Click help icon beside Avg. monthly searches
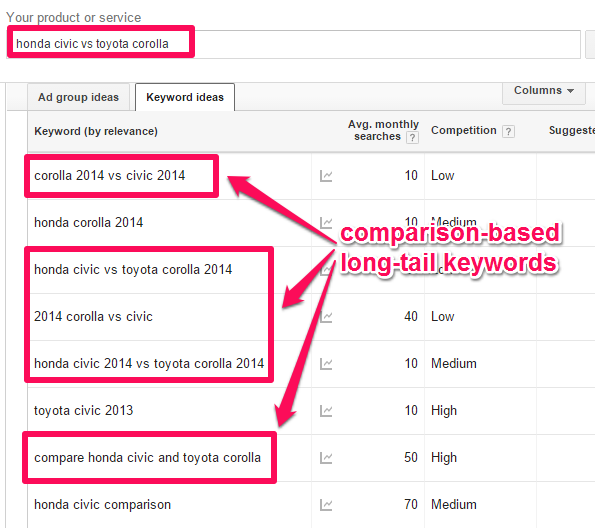 coord(412,137)
